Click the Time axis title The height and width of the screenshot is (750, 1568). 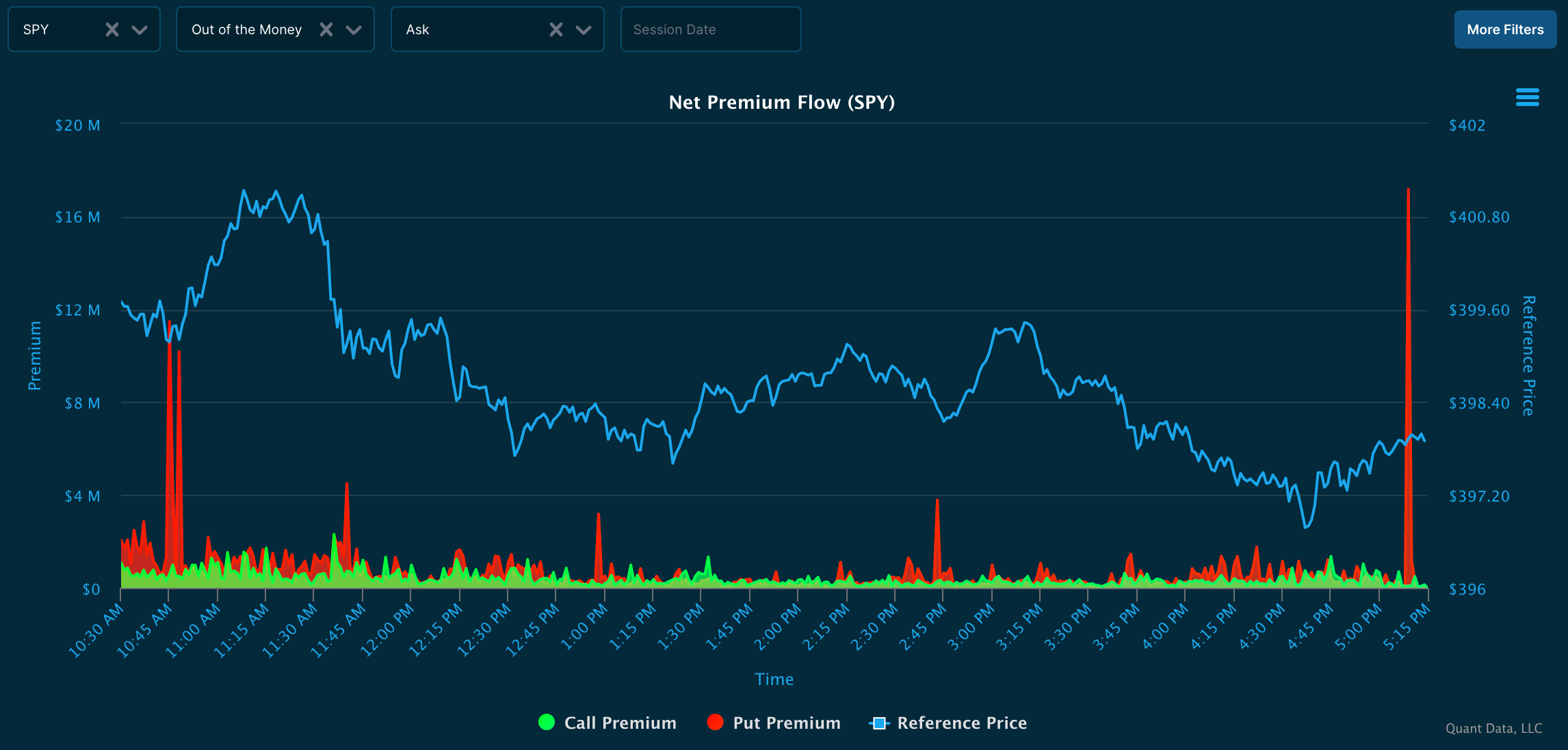click(x=774, y=679)
